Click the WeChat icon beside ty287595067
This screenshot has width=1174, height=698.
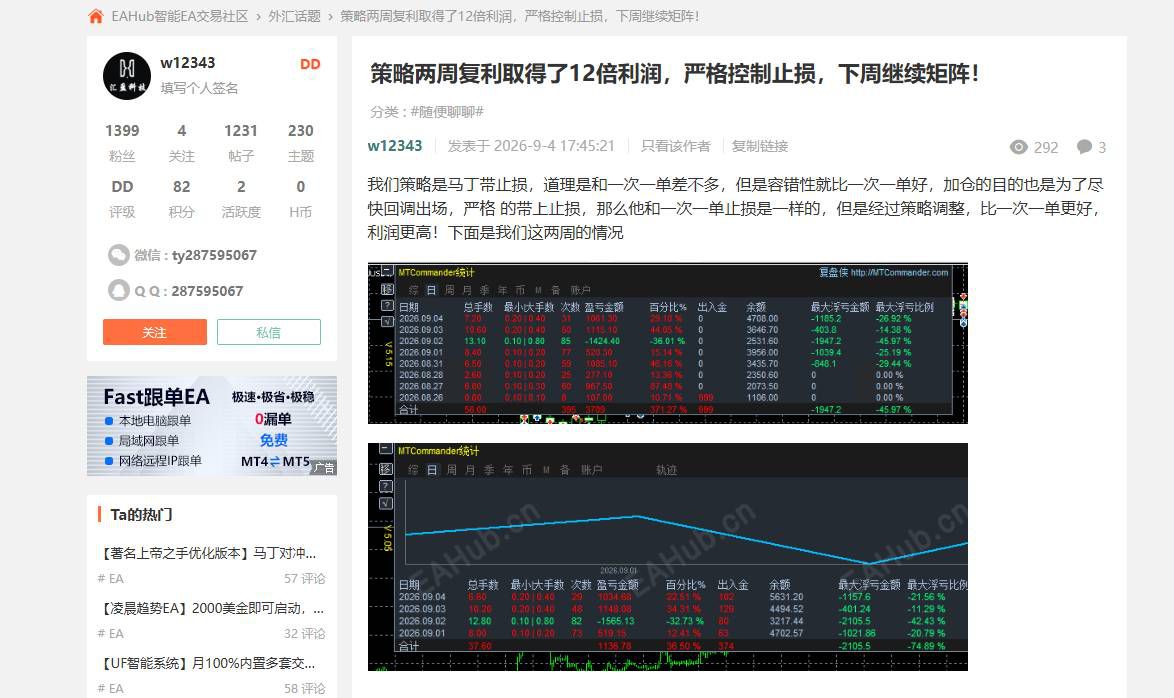pos(118,255)
